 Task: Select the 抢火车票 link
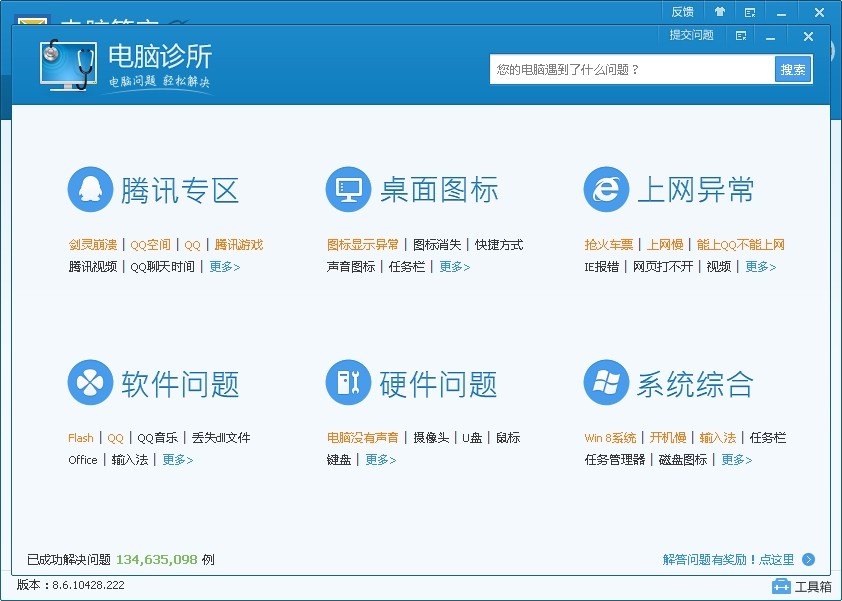(x=609, y=245)
